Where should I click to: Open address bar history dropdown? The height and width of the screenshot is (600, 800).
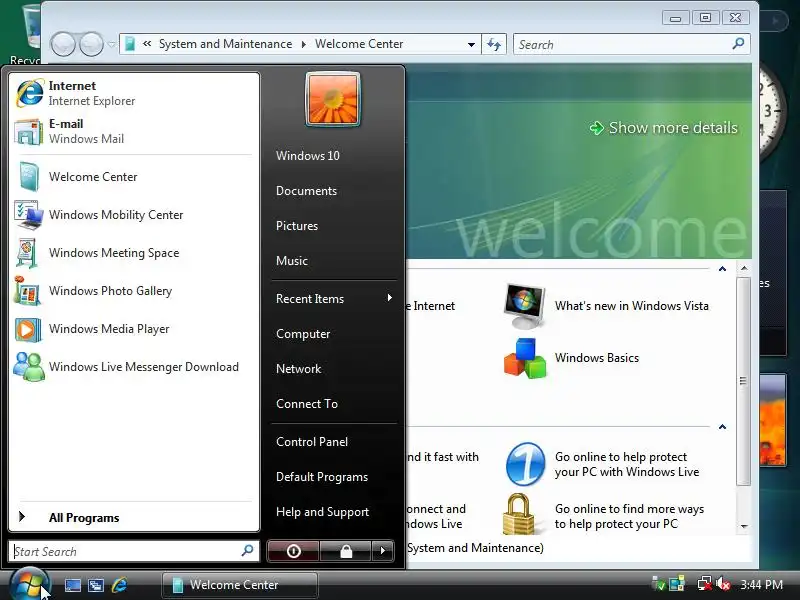pyautogui.click(x=471, y=44)
